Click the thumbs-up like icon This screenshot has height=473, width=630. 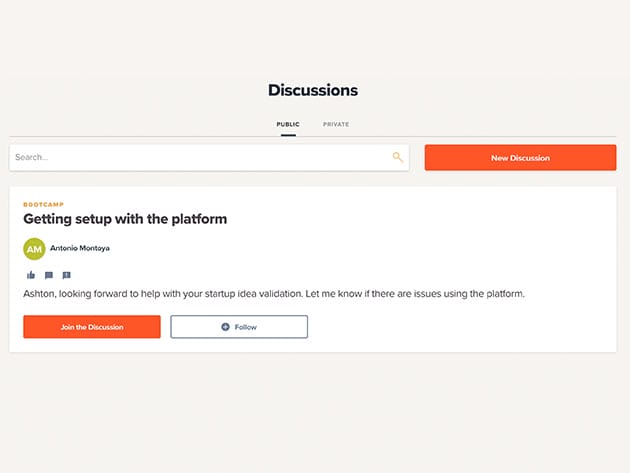[x=31, y=275]
